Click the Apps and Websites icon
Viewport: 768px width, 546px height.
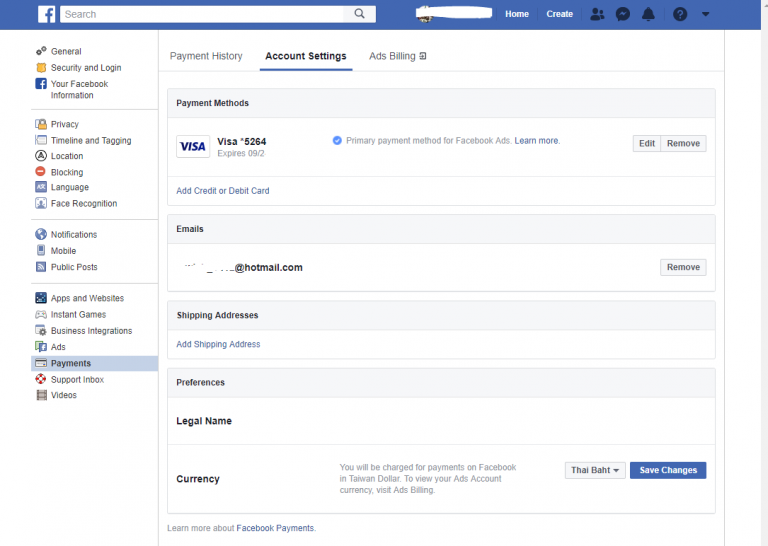point(41,298)
